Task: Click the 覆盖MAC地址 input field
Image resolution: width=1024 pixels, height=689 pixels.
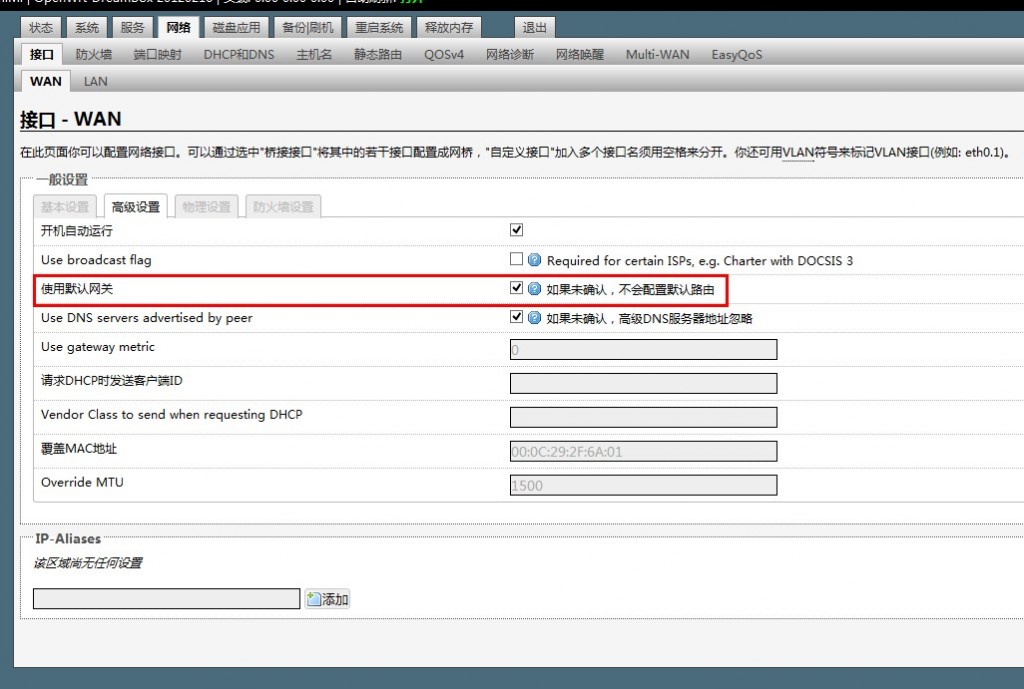Action: (x=643, y=451)
